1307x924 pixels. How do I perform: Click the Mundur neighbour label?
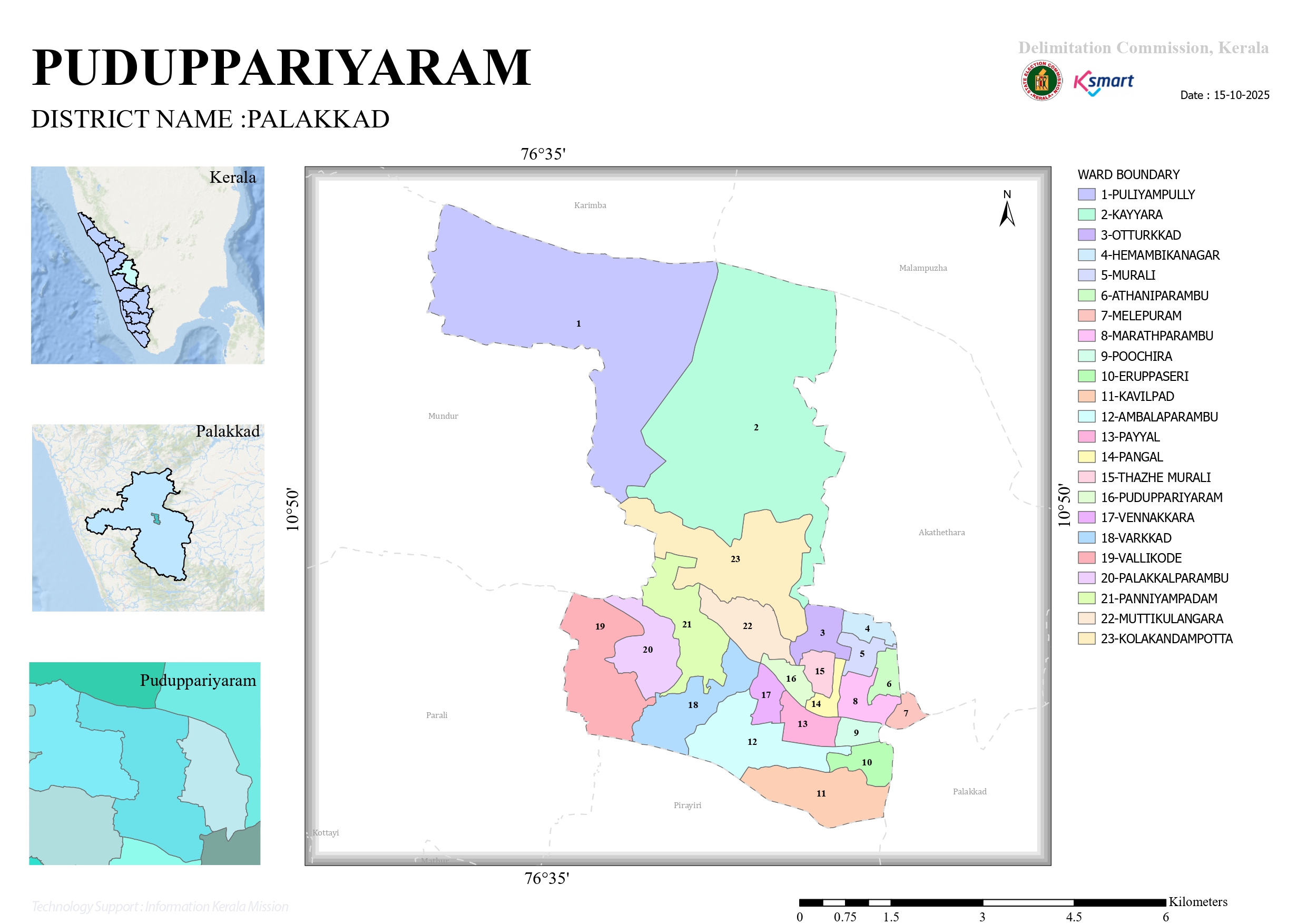(443, 416)
